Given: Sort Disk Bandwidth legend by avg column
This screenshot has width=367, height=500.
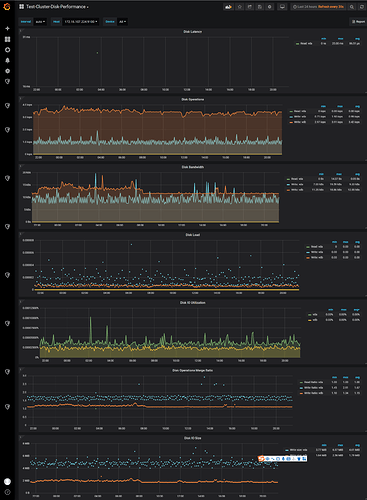Looking at the screenshot, I should click(x=357, y=174).
